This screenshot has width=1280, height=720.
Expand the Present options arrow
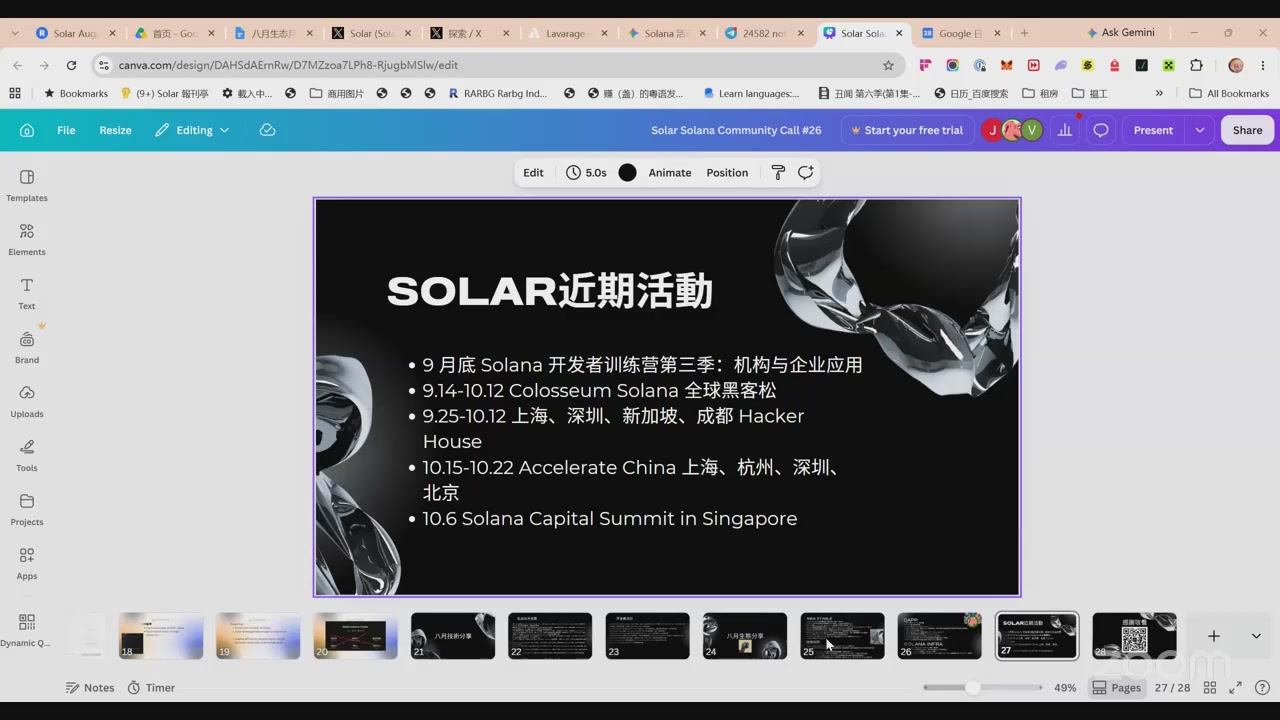point(1199,130)
